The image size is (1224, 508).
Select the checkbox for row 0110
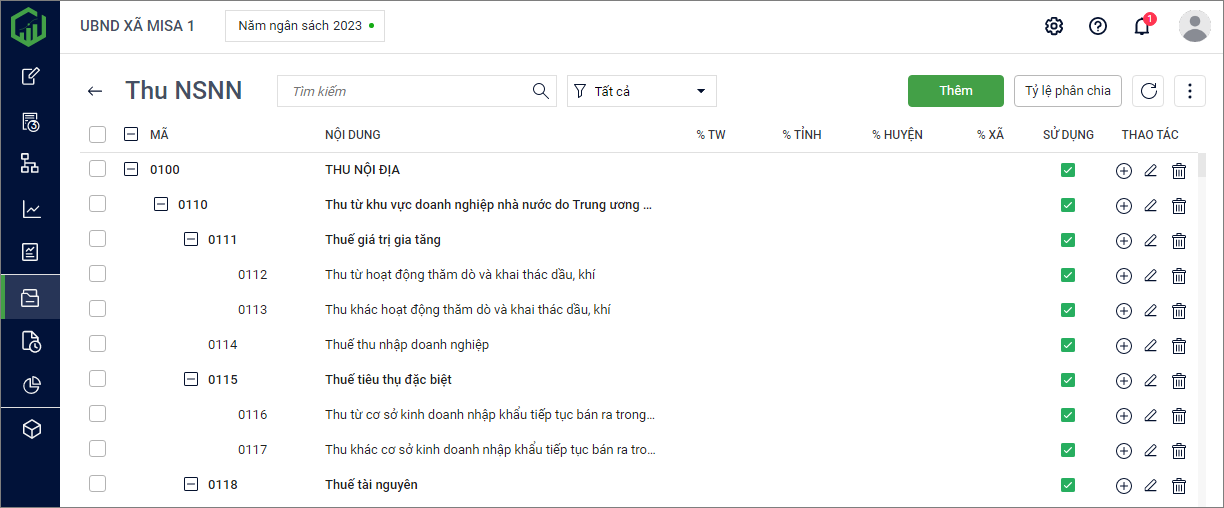97,204
